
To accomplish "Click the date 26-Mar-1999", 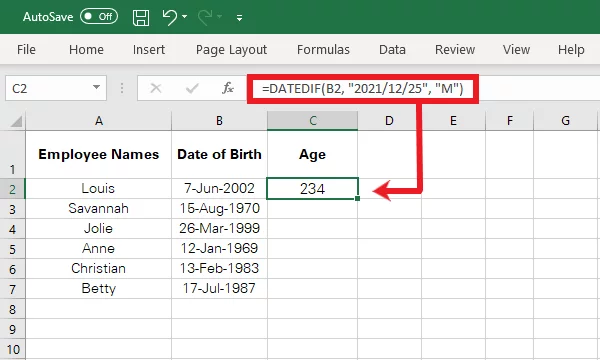I will [x=219, y=228].
